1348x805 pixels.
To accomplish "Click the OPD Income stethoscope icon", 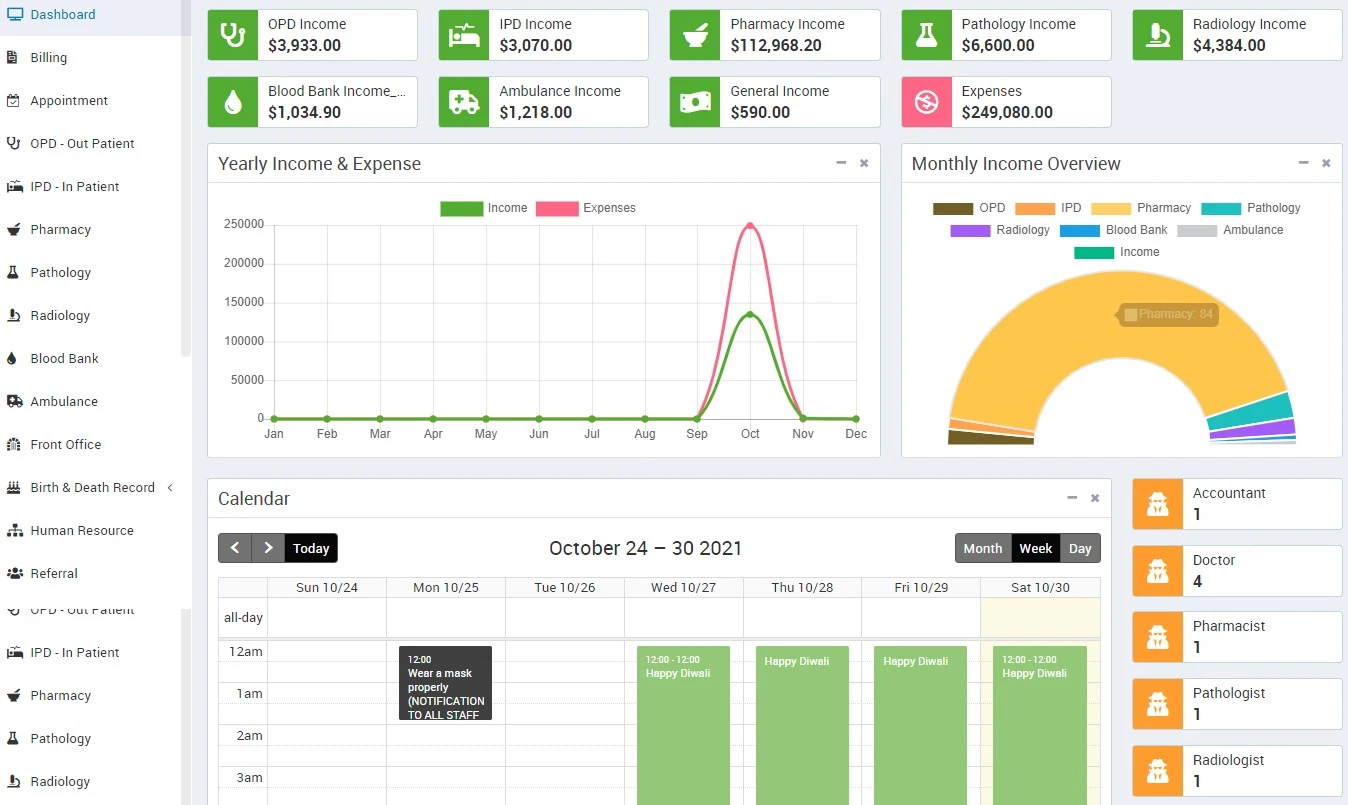I will coord(233,35).
